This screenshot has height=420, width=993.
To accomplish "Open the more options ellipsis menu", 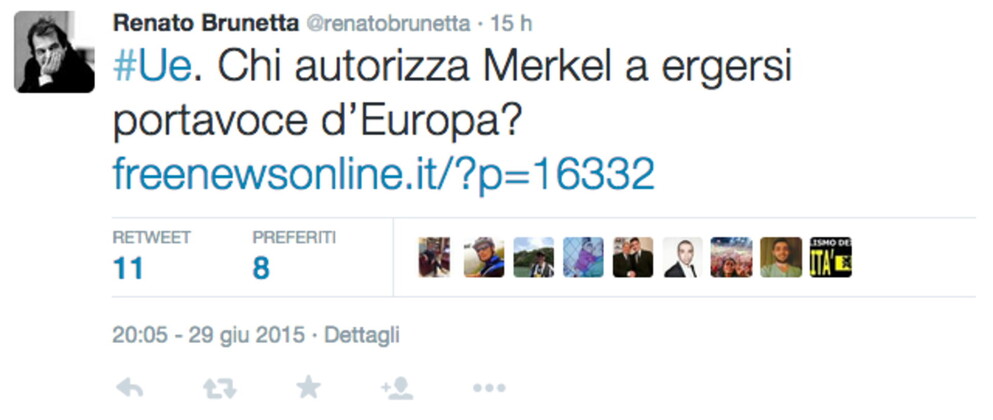I will [489, 388].
